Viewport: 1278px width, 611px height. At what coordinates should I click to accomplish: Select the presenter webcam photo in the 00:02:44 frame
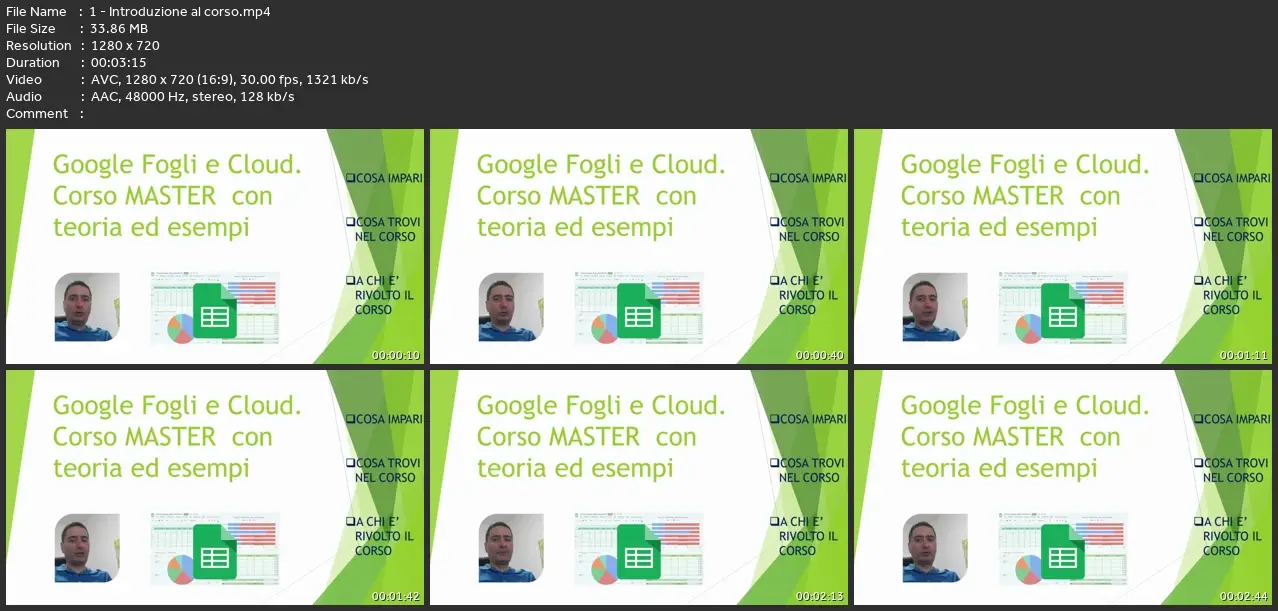[x=935, y=548]
